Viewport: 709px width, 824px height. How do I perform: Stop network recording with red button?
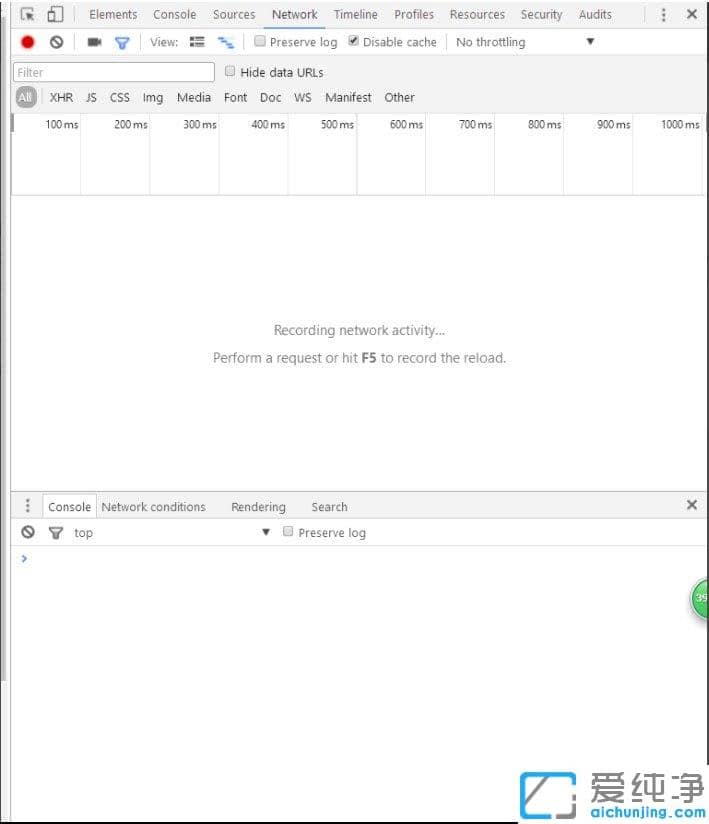[x=28, y=42]
